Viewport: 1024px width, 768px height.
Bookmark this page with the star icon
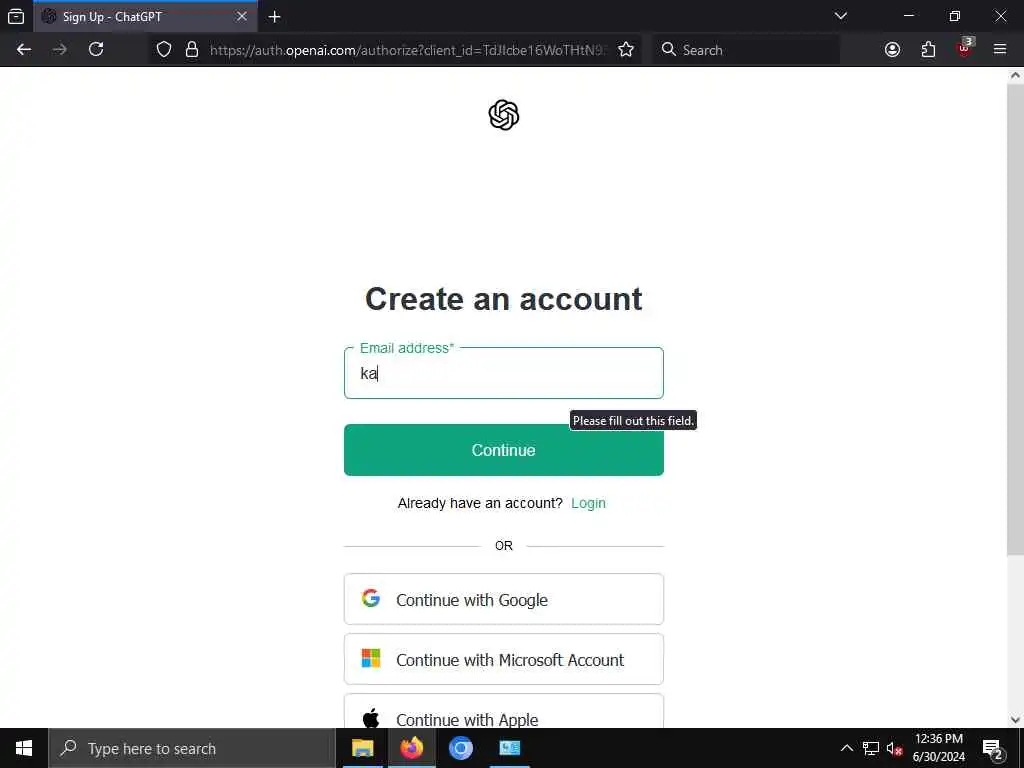[626, 50]
